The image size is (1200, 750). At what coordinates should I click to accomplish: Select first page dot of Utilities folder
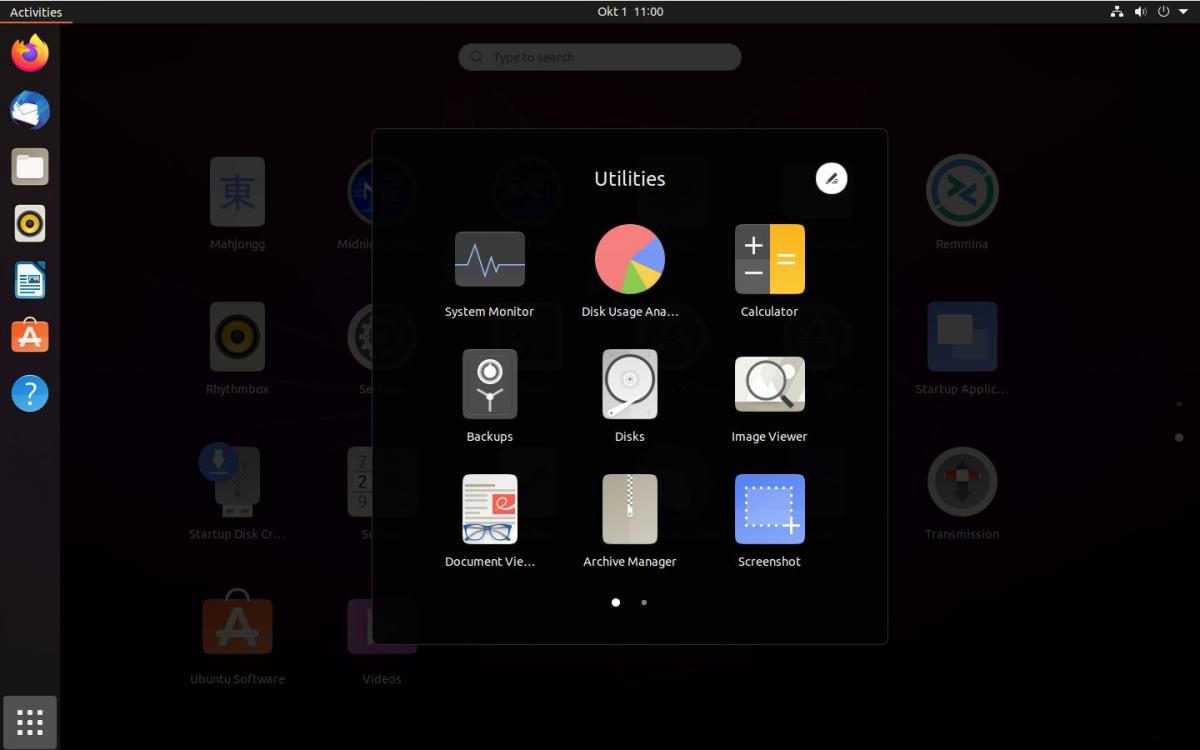tap(615, 603)
